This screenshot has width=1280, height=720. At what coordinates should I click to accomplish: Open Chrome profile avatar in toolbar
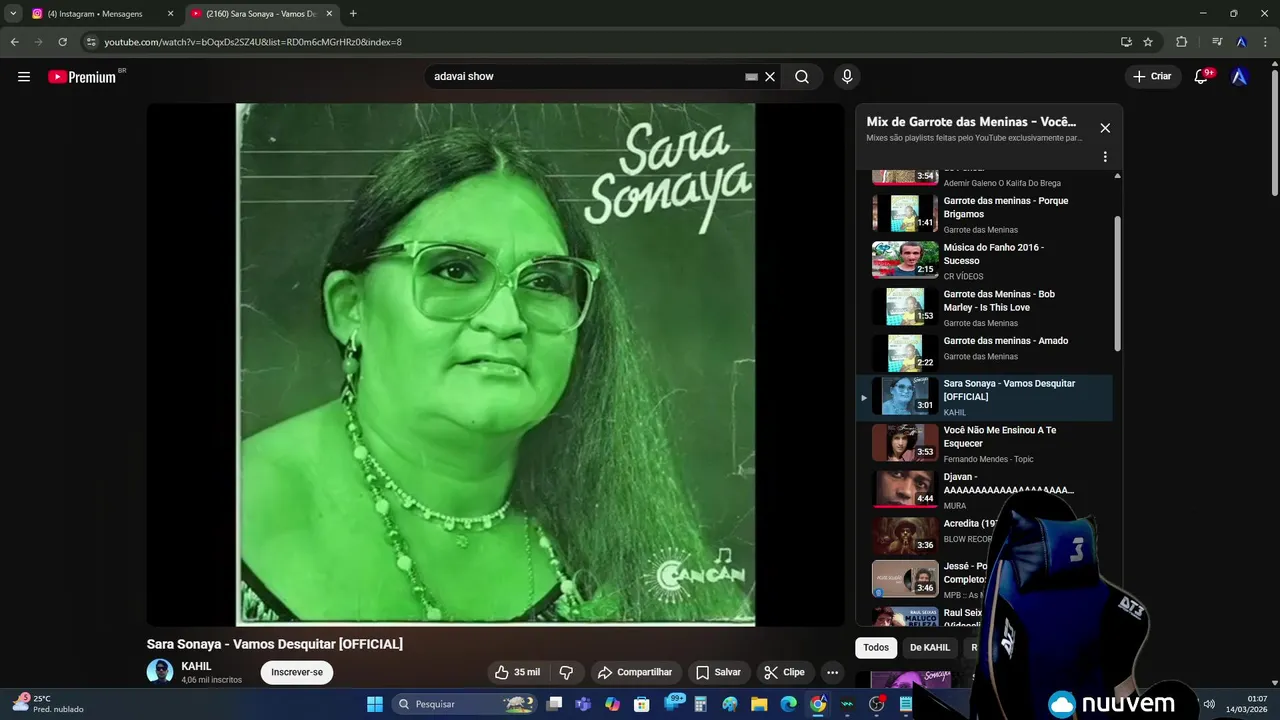1241,42
